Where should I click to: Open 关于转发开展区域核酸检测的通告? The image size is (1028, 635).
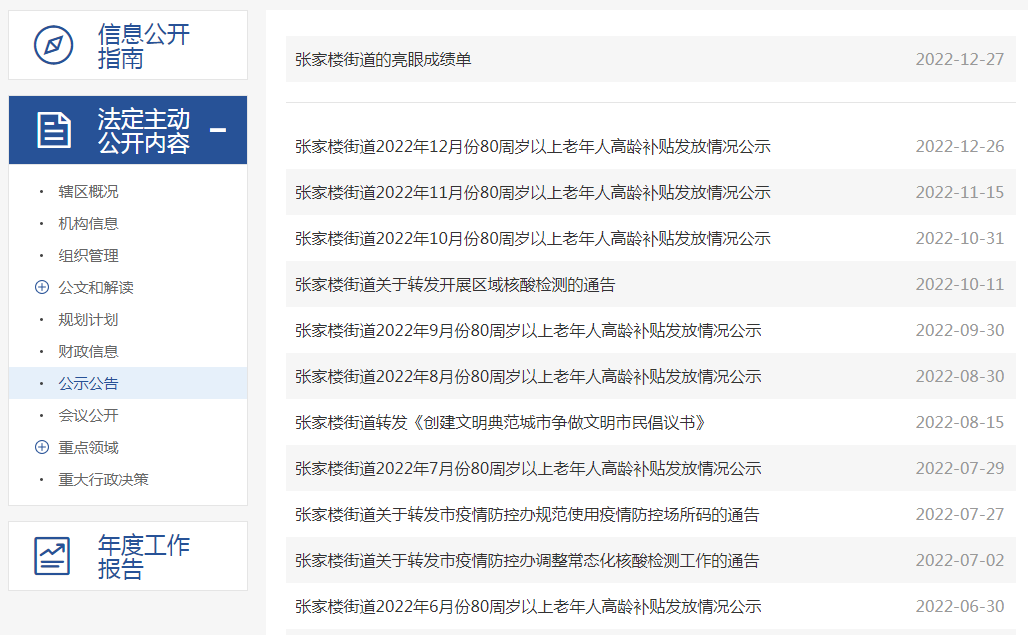(455, 284)
